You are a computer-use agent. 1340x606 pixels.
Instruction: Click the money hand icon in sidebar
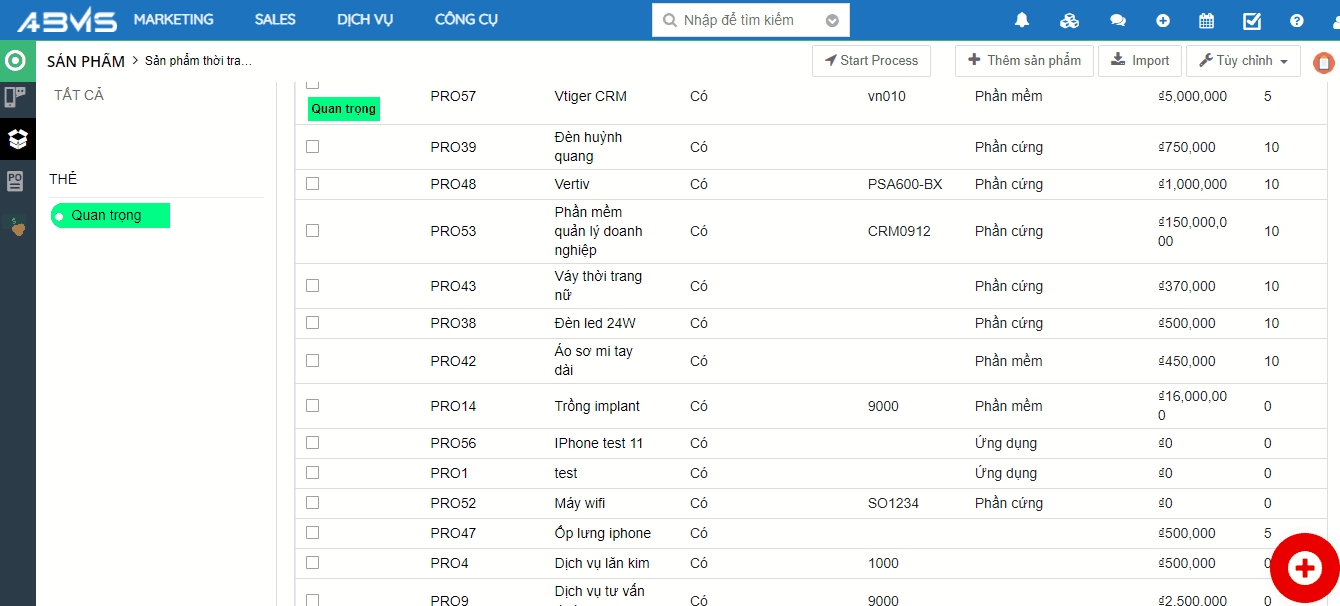[17, 226]
